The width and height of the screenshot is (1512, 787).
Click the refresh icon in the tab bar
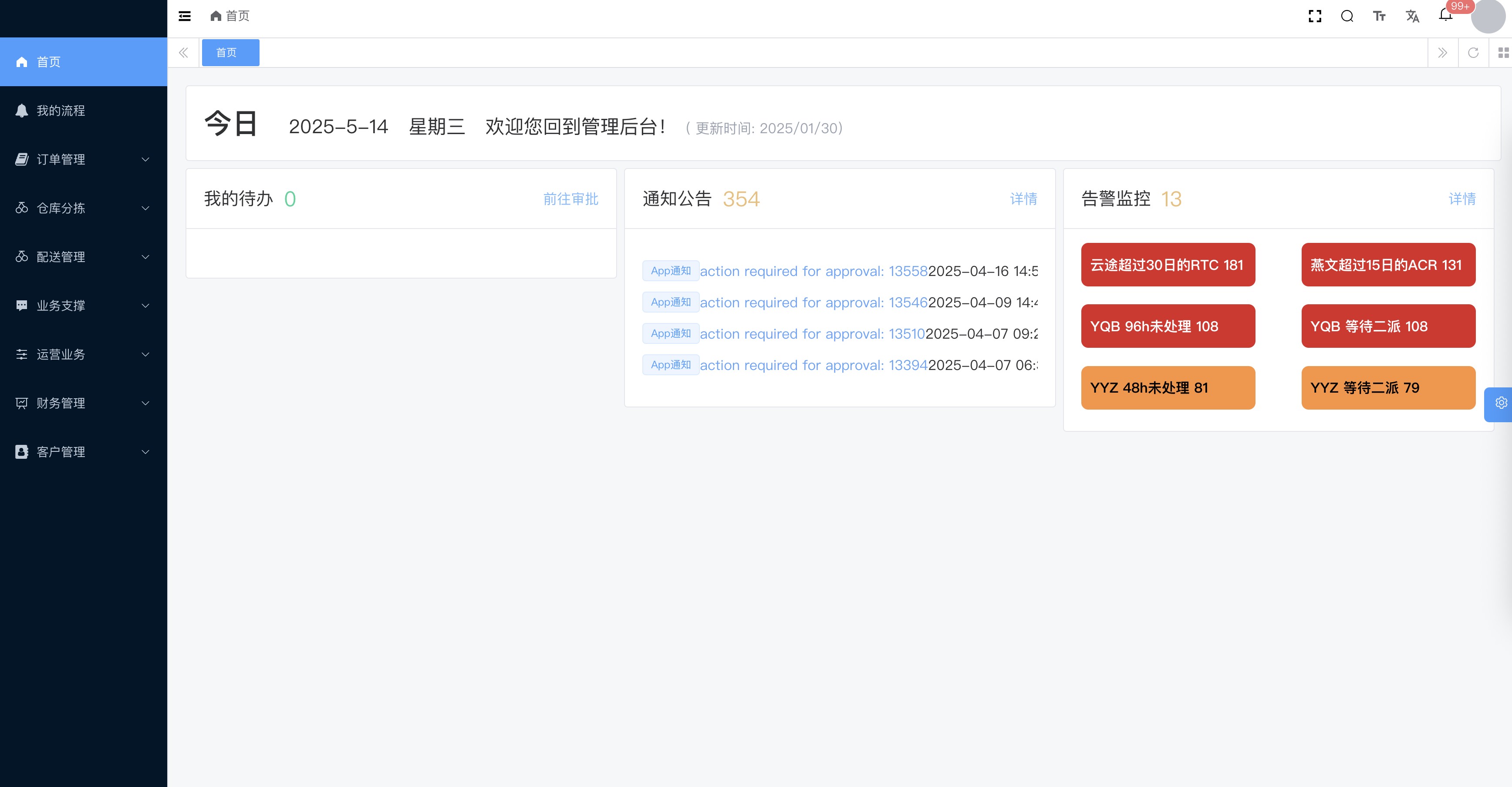click(x=1473, y=53)
